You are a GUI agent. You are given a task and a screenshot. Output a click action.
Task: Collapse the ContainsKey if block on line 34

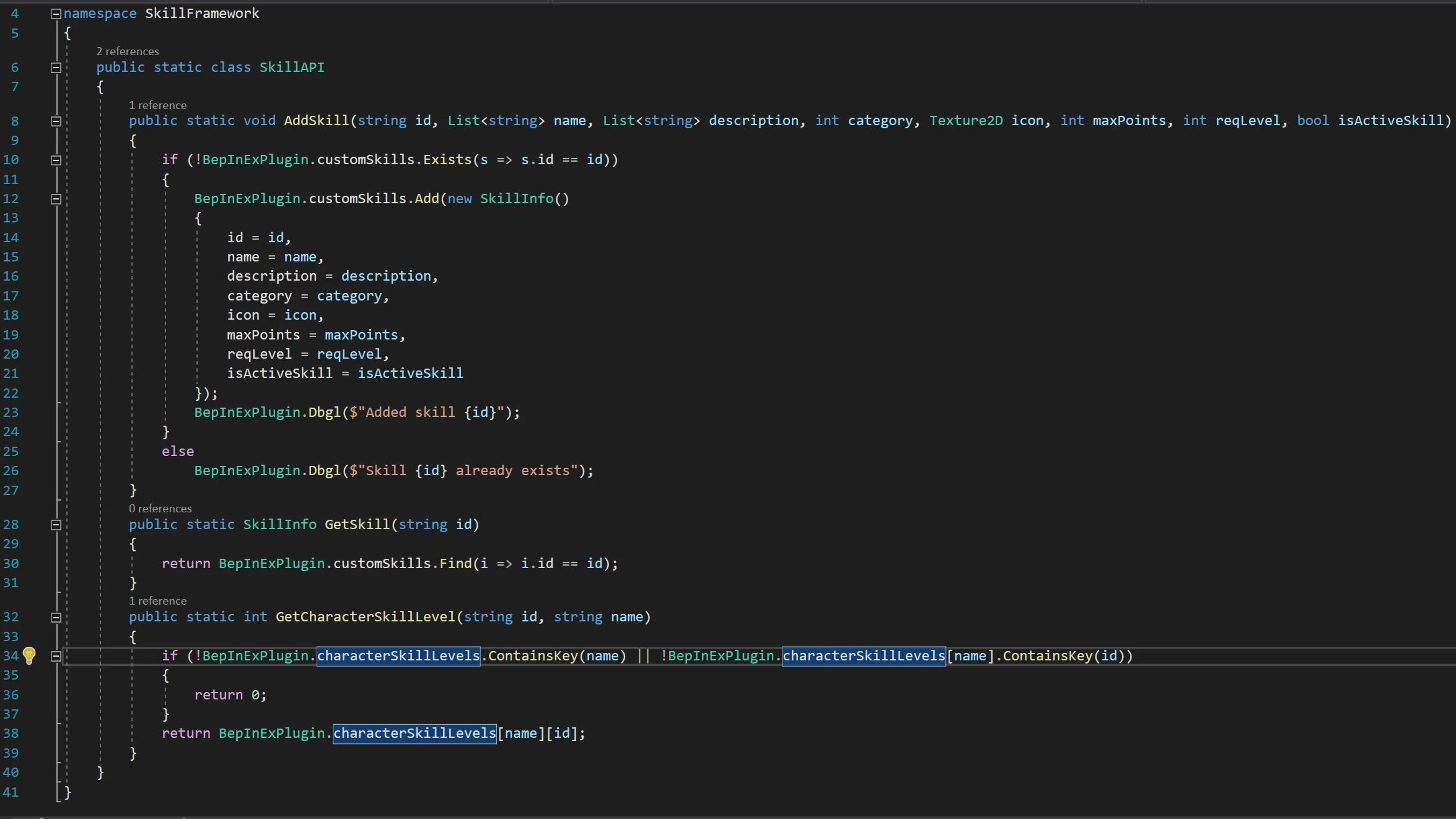pos(56,656)
